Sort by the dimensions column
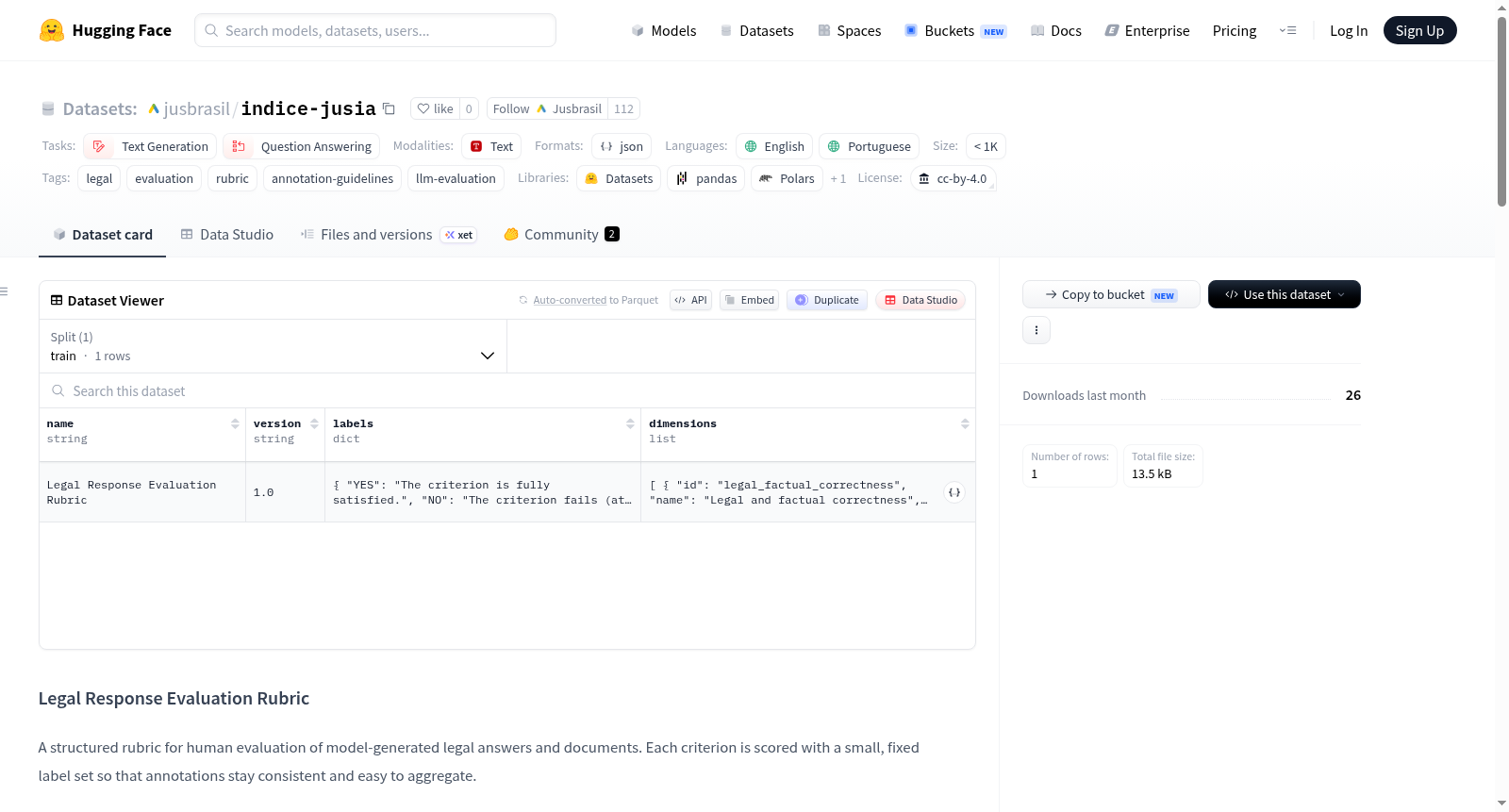Viewport: 1509px width, 812px height. 965,424
